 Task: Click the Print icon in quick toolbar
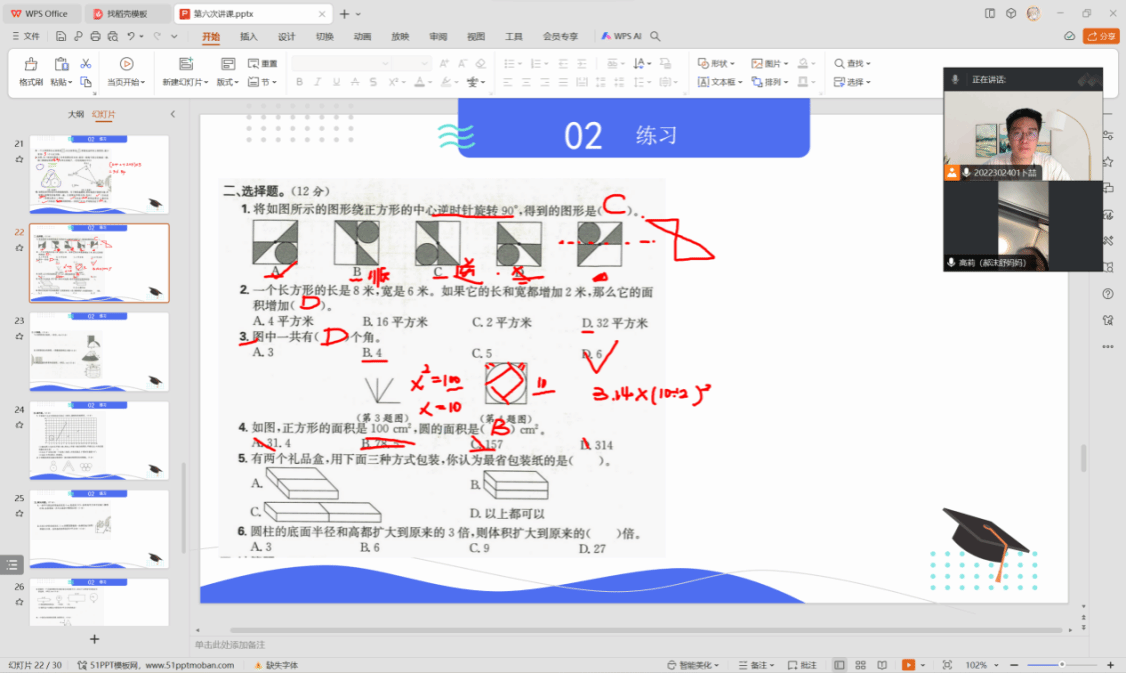95,36
